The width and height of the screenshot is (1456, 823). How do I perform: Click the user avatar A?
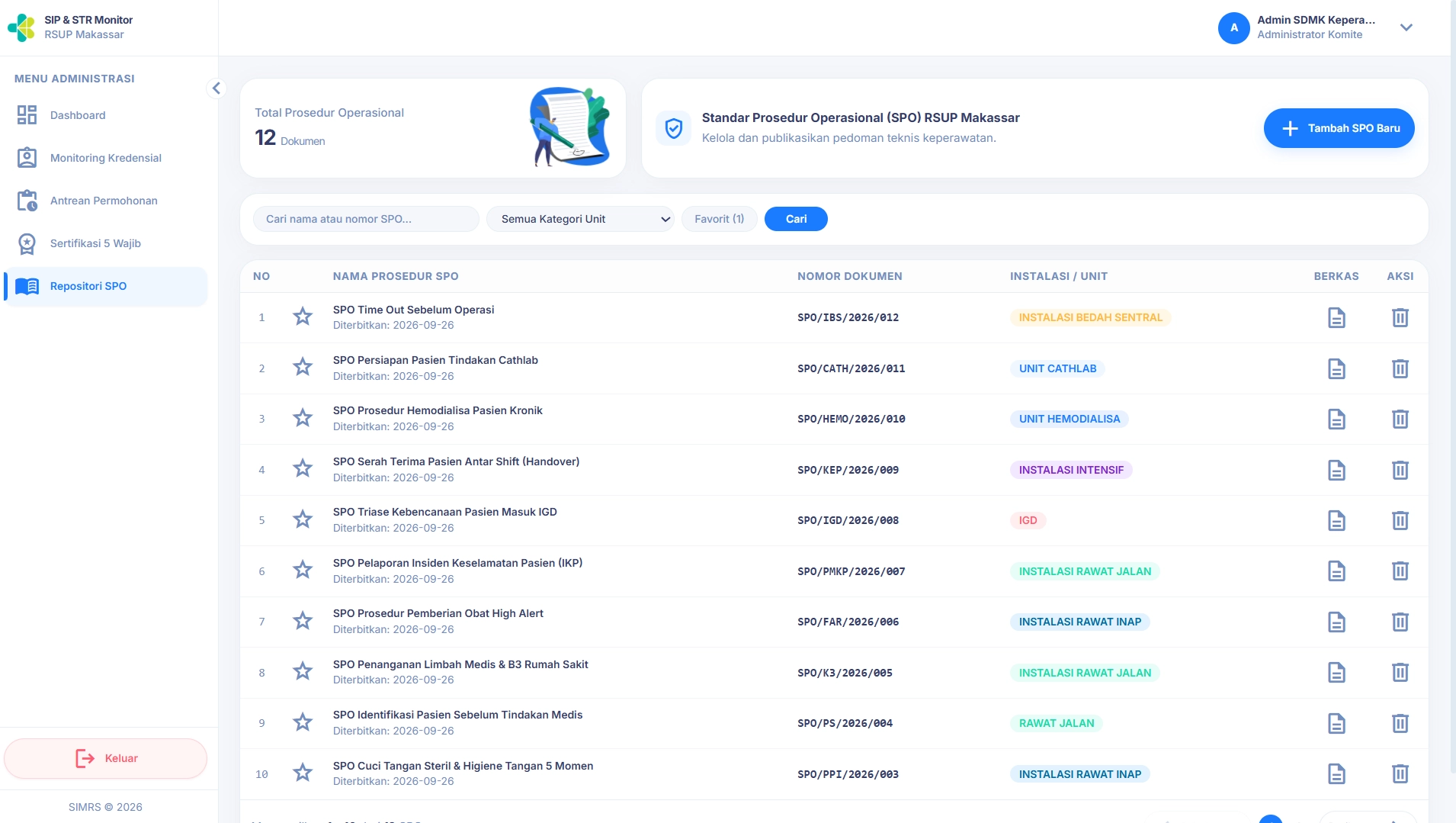pos(1233,27)
